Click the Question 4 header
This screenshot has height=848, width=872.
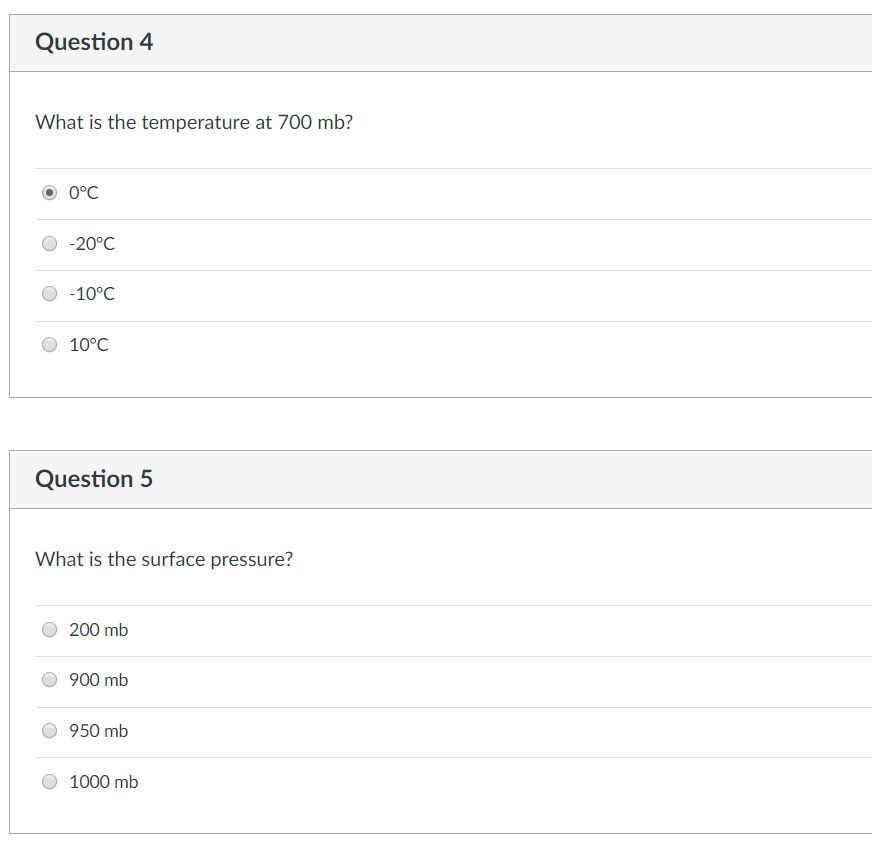click(94, 42)
